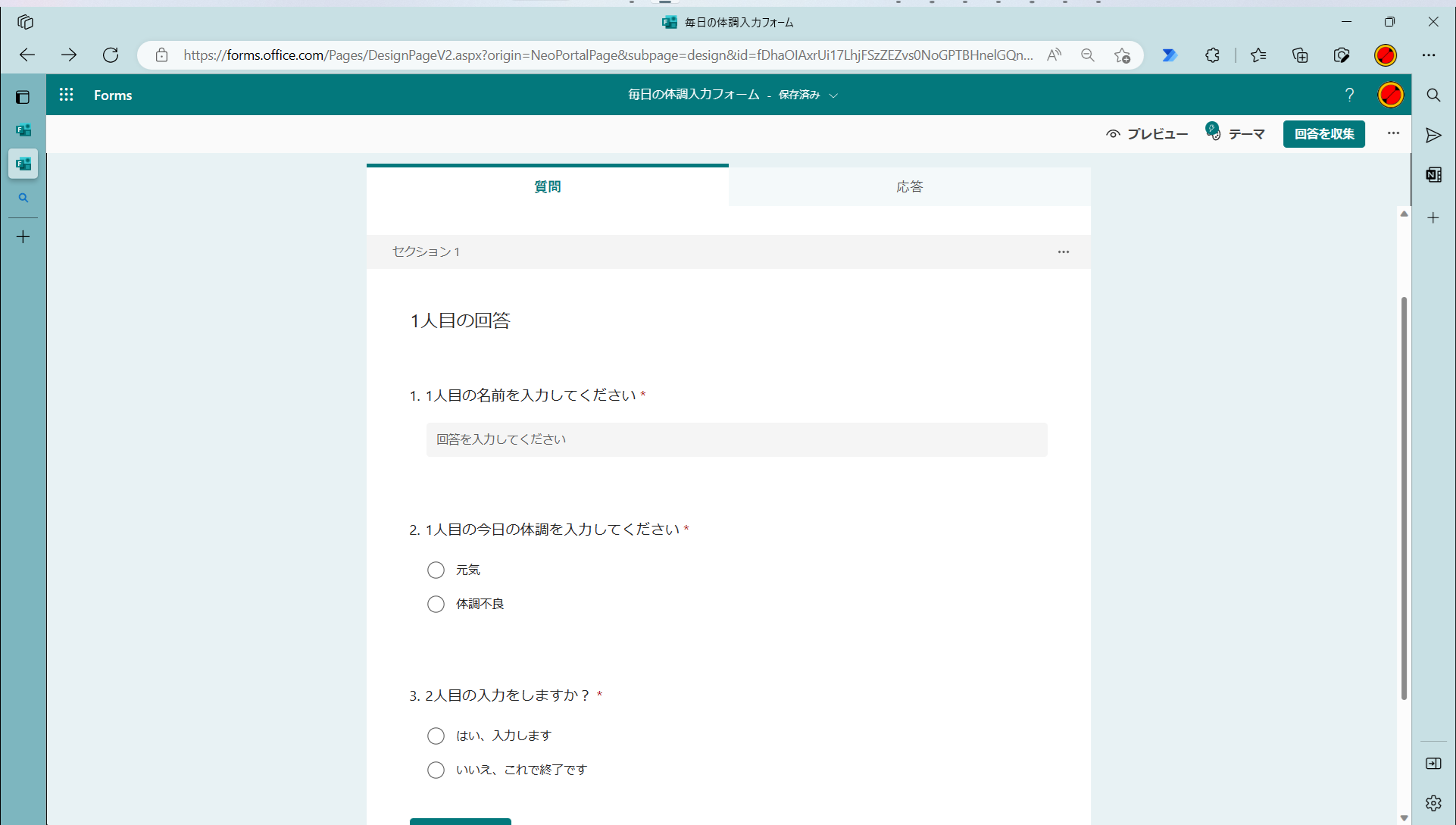Open the Edge sidebar search icon
The image size is (1456, 825).
coord(1433,95)
